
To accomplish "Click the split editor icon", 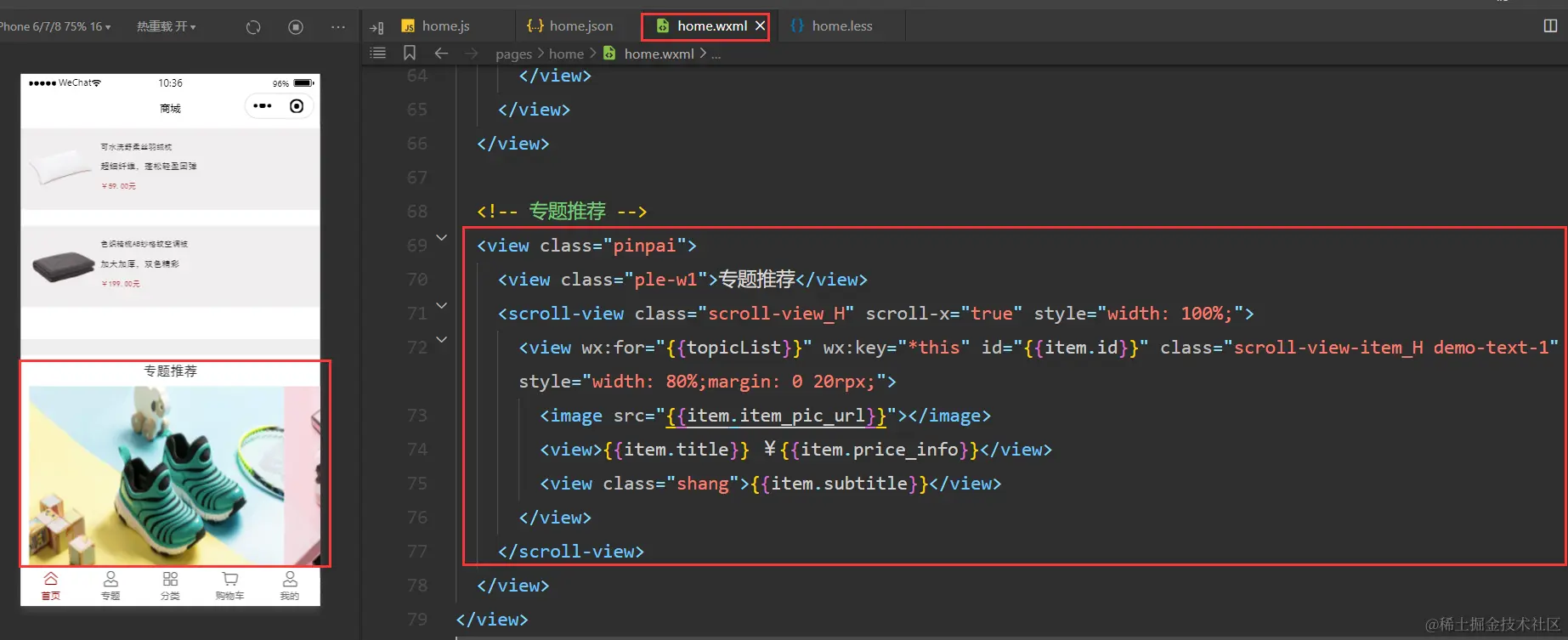I will (x=1550, y=26).
